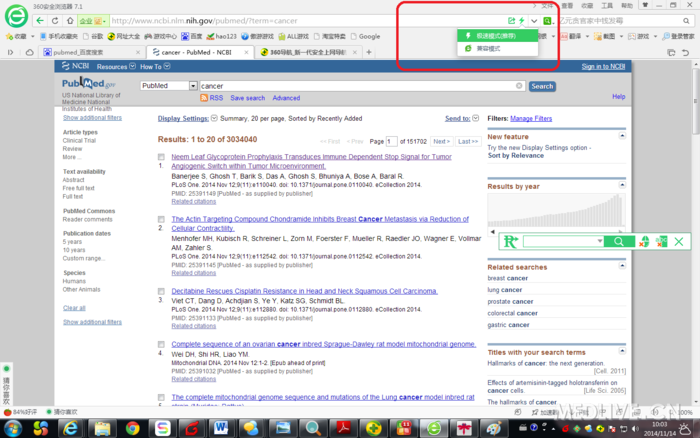Reload the page with the refresh icon
Image resolution: width=700 pixels, height=438 pixels.
[55, 21]
